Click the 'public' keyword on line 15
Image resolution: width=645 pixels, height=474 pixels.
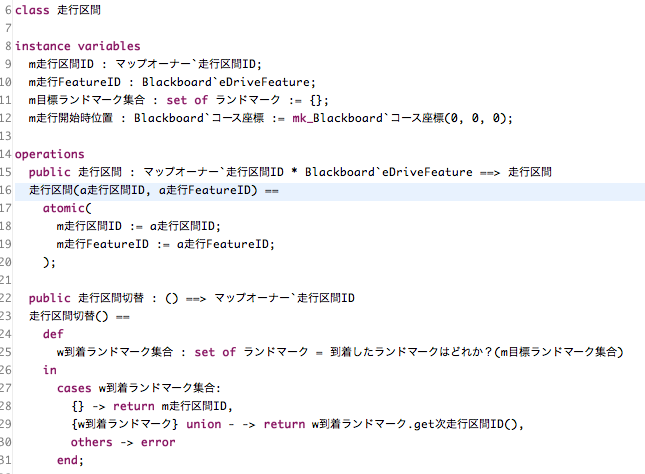[50, 172]
